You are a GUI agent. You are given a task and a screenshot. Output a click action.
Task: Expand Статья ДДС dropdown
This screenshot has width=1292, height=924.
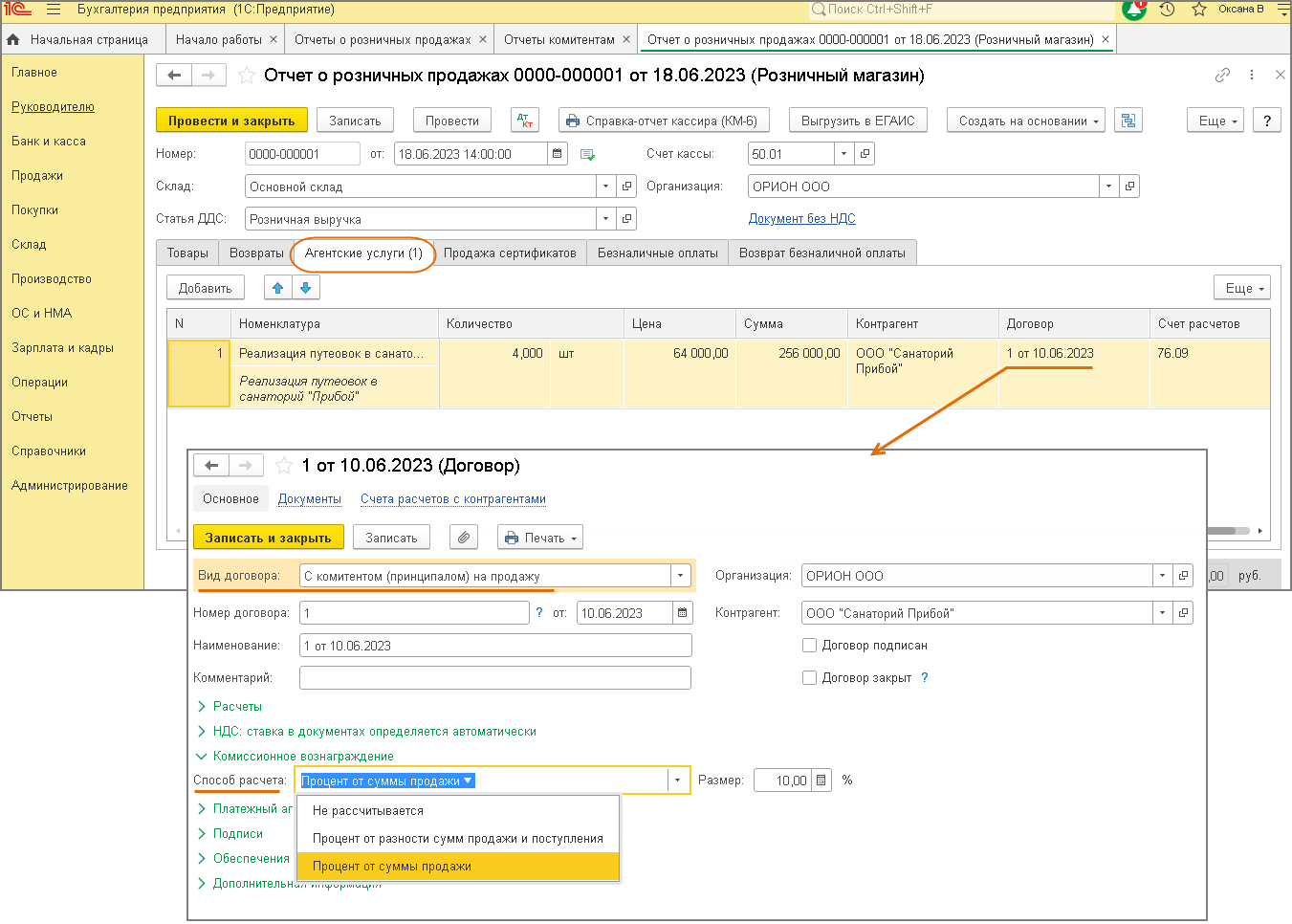606,219
